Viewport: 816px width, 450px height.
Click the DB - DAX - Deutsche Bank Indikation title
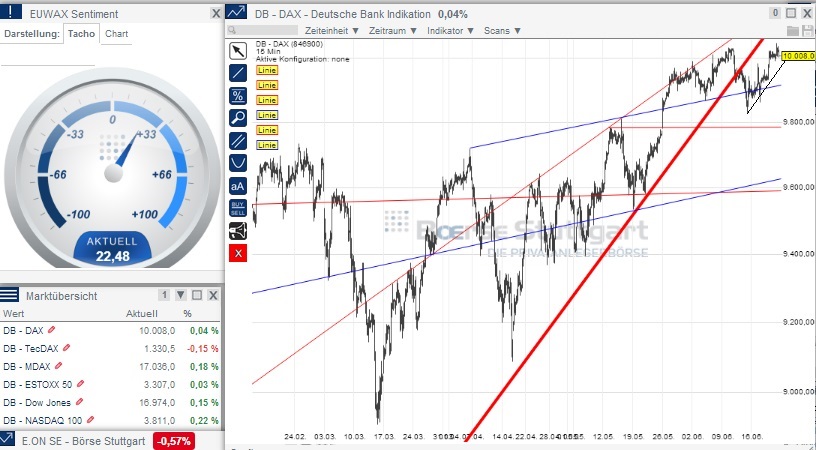point(343,14)
